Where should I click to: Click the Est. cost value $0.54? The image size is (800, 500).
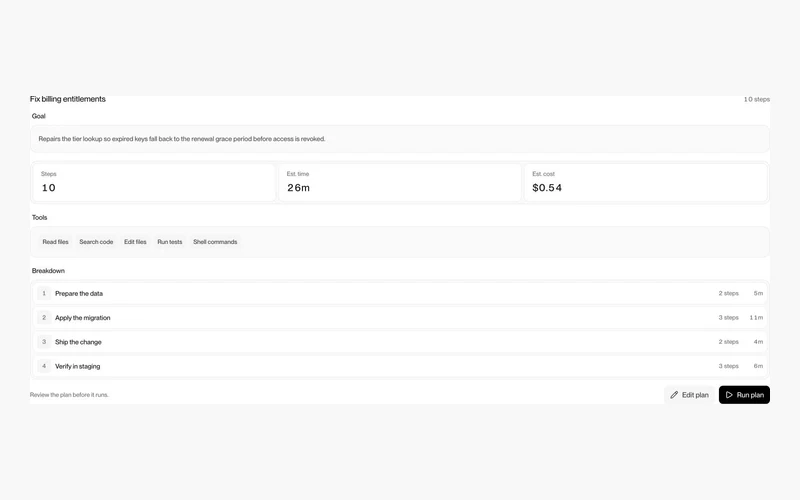(x=547, y=188)
